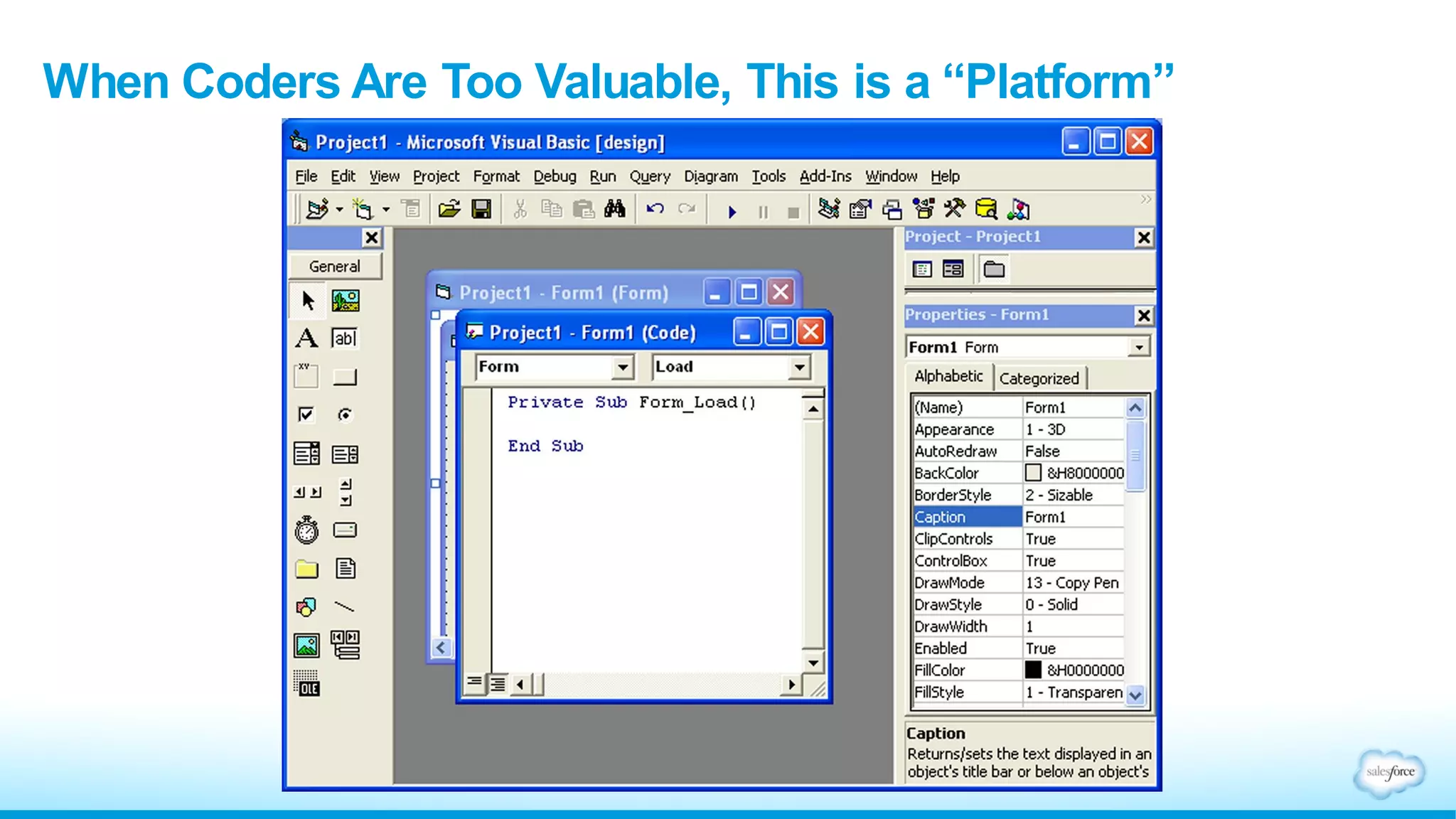Image resolution: width=1456 pixels, height=819 pixels.
Task: Click the Break pause toolbar button
Action: (764, 212)
